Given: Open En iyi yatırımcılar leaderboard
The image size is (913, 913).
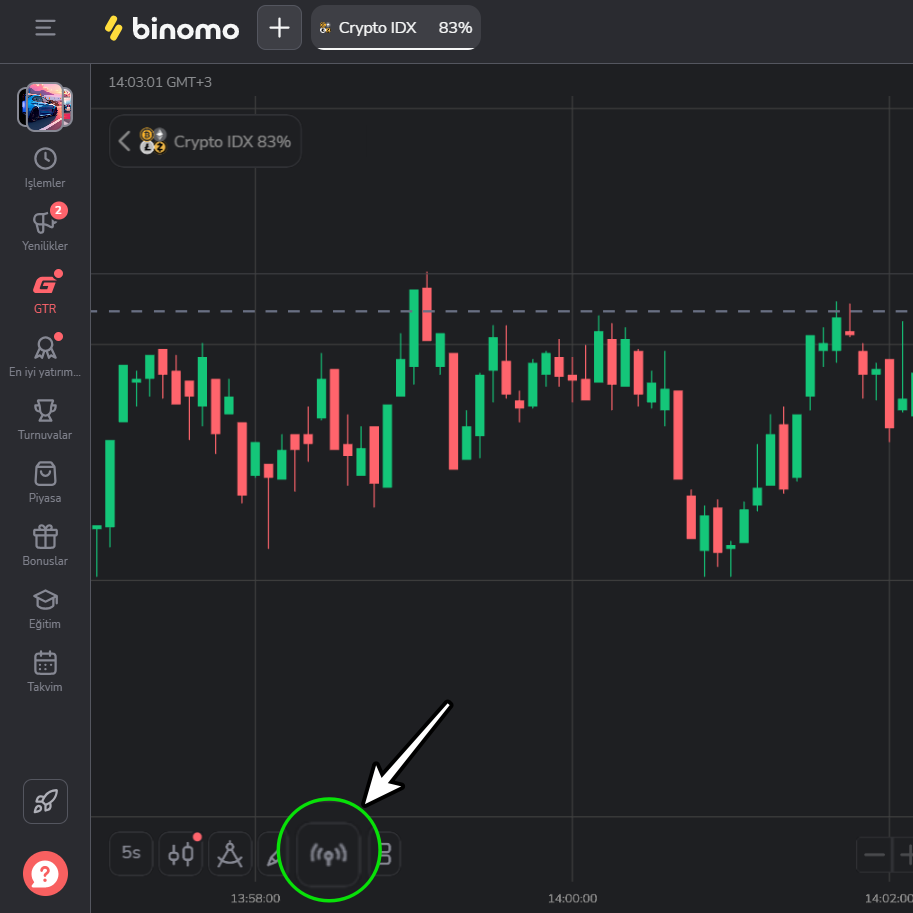Looking at the screenshot, I should [x=45, y=356].
